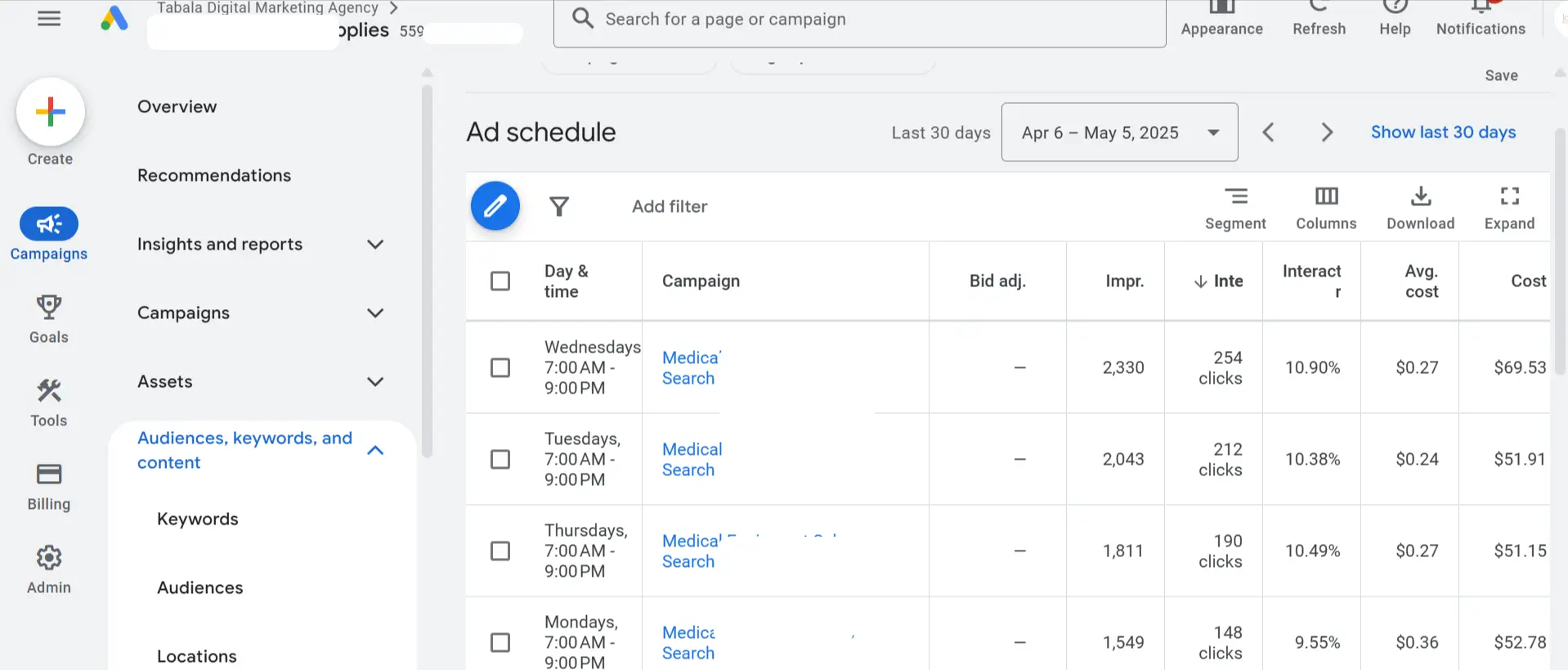Open Recommendations page
The image size is (1568, 670).
214,176
